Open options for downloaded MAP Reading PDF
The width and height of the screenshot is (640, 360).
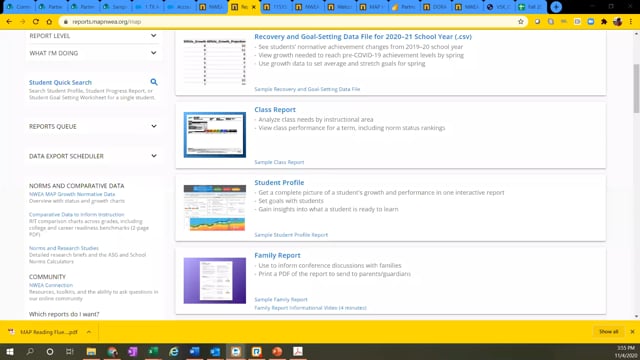pyautogui.click(x=89, y=332)
